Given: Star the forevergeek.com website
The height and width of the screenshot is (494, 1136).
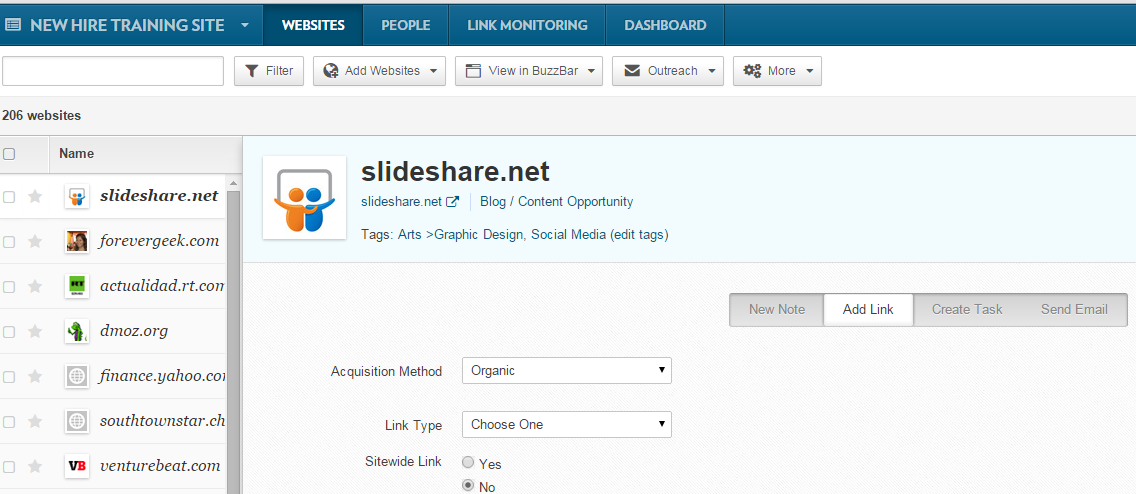Looking at the screenshot, I should coord(35,241).
